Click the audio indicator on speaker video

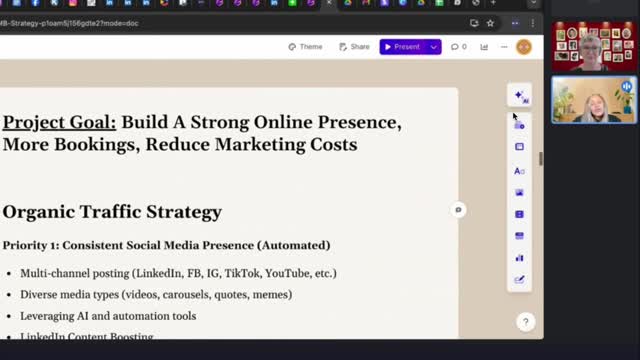pyautogui.click(x=627, y=87)
